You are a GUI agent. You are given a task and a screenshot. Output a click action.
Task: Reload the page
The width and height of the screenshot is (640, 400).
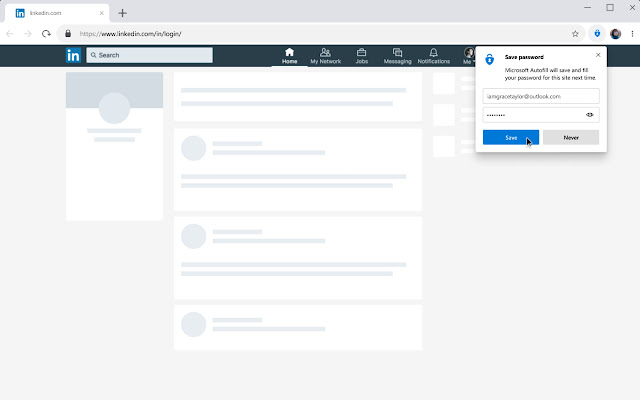(46, 33)
